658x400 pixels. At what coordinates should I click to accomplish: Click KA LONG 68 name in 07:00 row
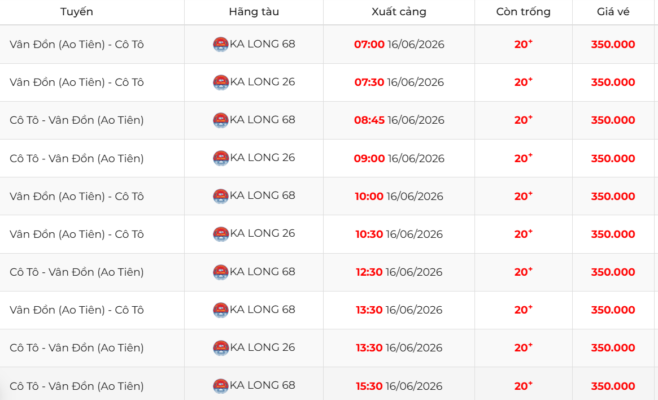pyautogui.click(x=263, y=44)
